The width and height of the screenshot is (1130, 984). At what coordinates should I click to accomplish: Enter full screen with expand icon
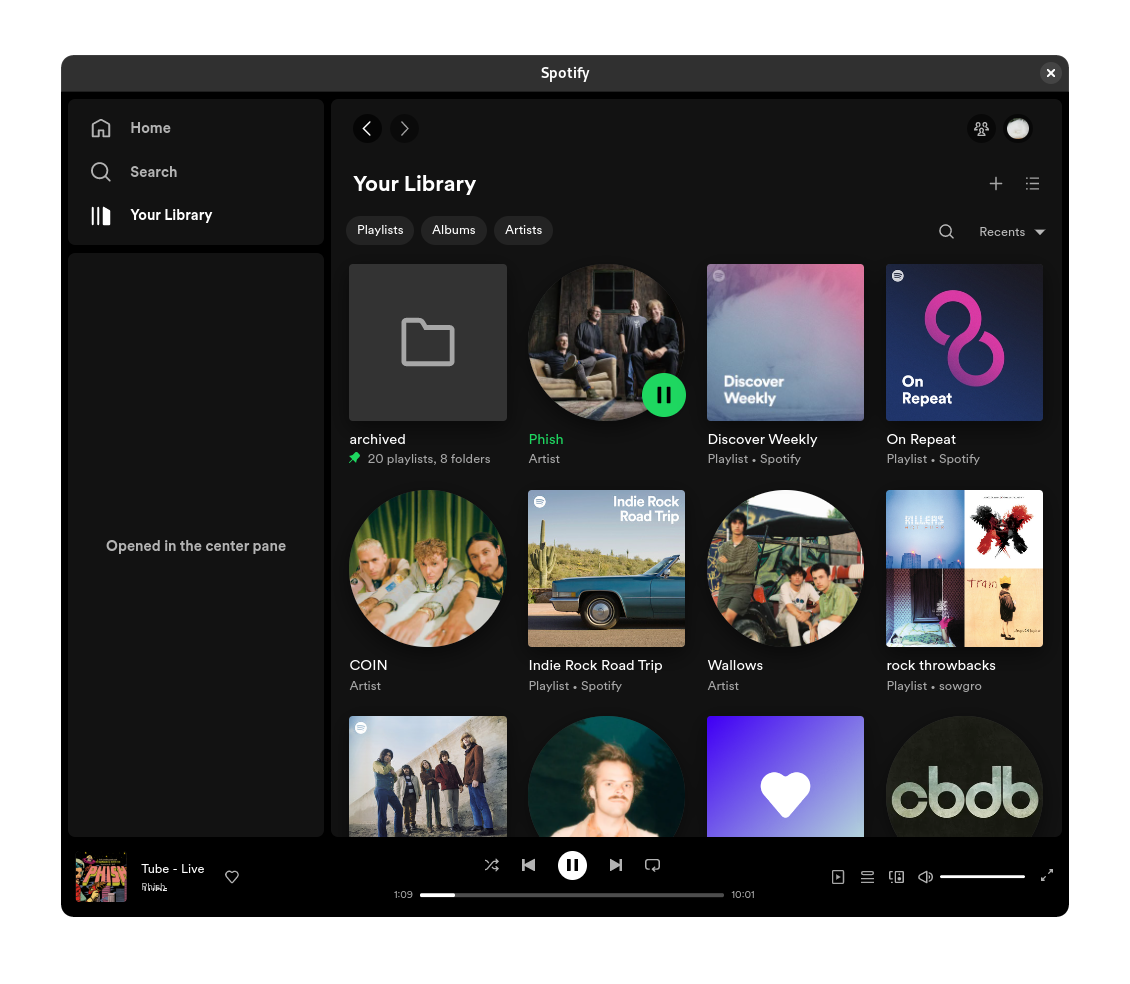point(1046,875)
